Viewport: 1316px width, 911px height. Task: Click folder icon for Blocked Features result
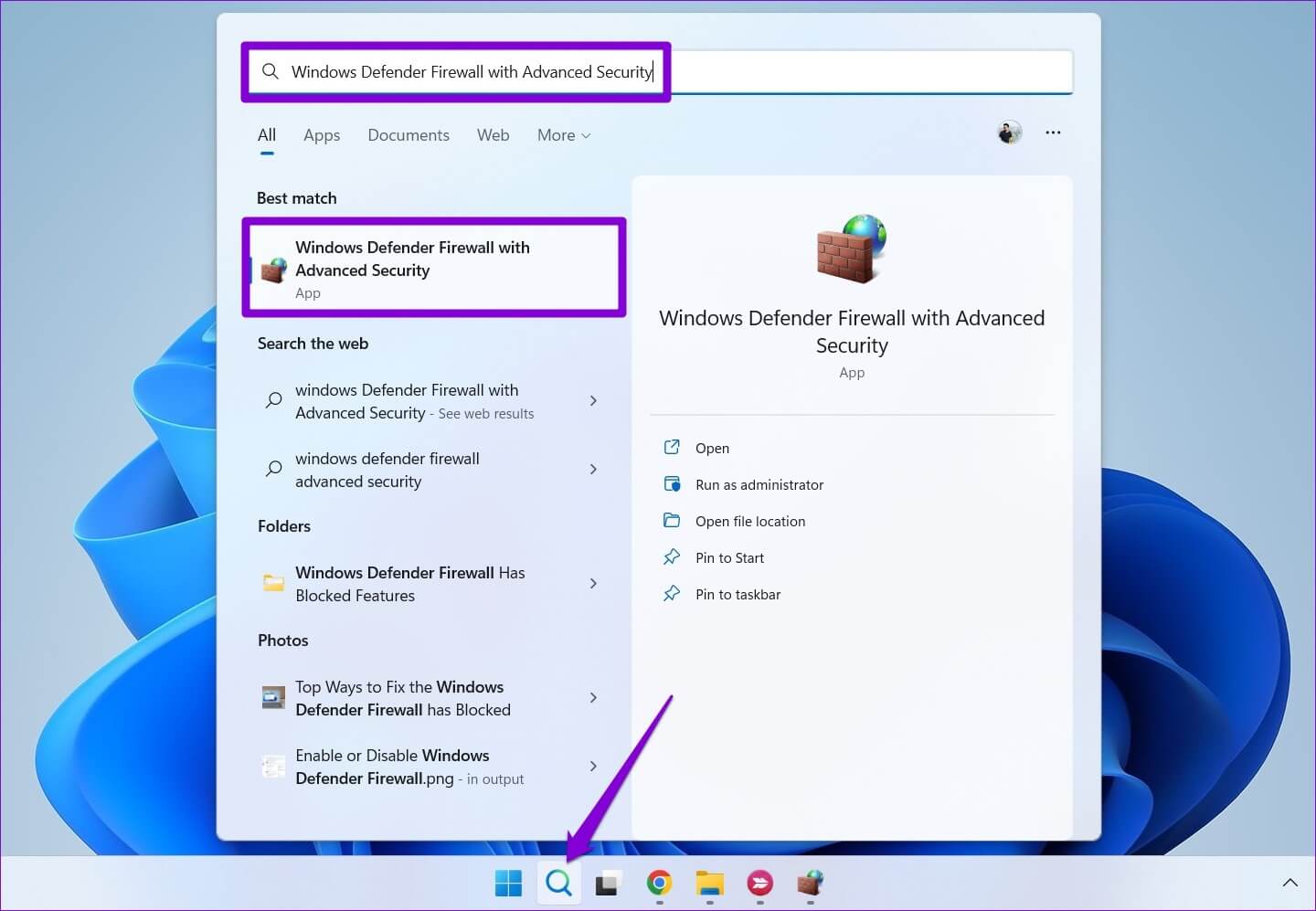coord(273,583)
